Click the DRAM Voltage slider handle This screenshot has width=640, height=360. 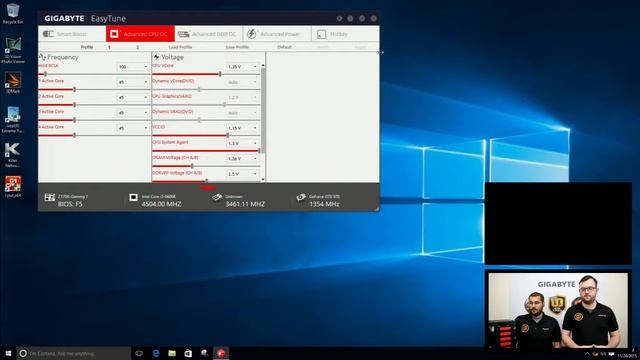pyautogui.click(x=192, y=166)
